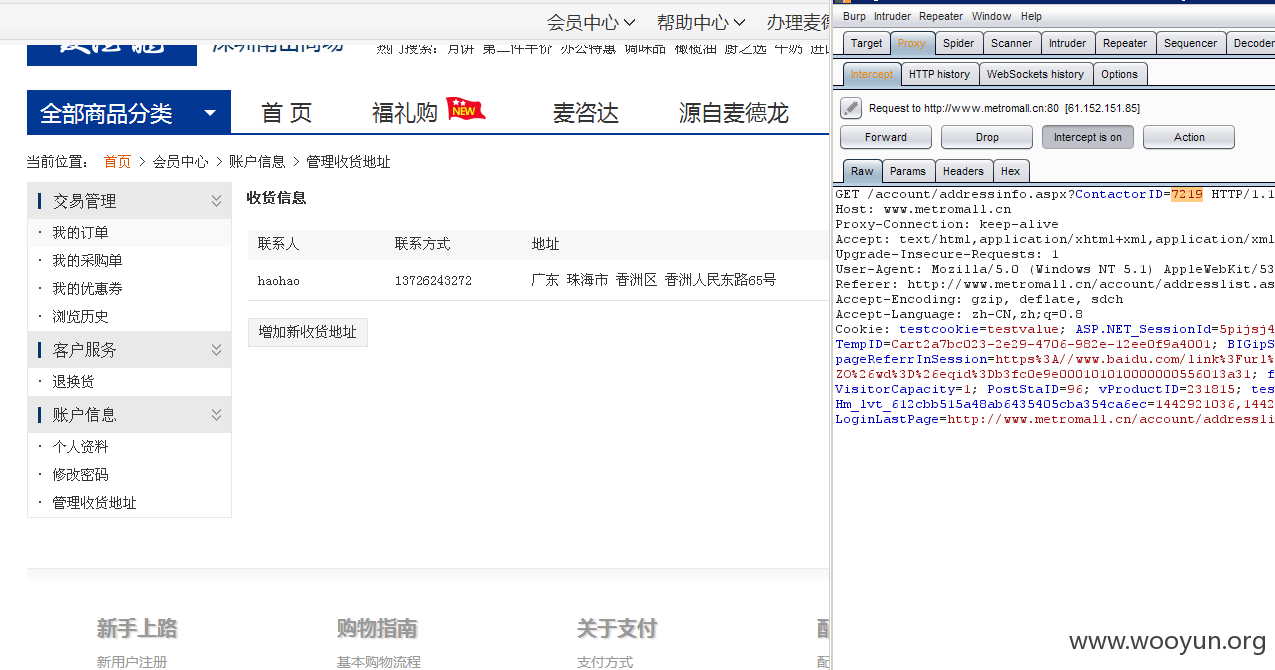Open the Intruder tool tab
Screen dimensions: 1275x670
(x=1067, y=43)
